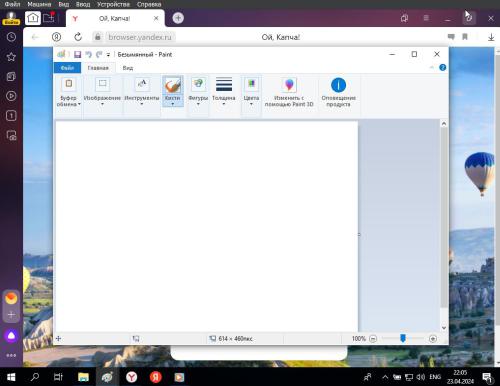Reload the page with the refresh icon
The width and height of the screenshot is (500, 386).
click(78, 37)
